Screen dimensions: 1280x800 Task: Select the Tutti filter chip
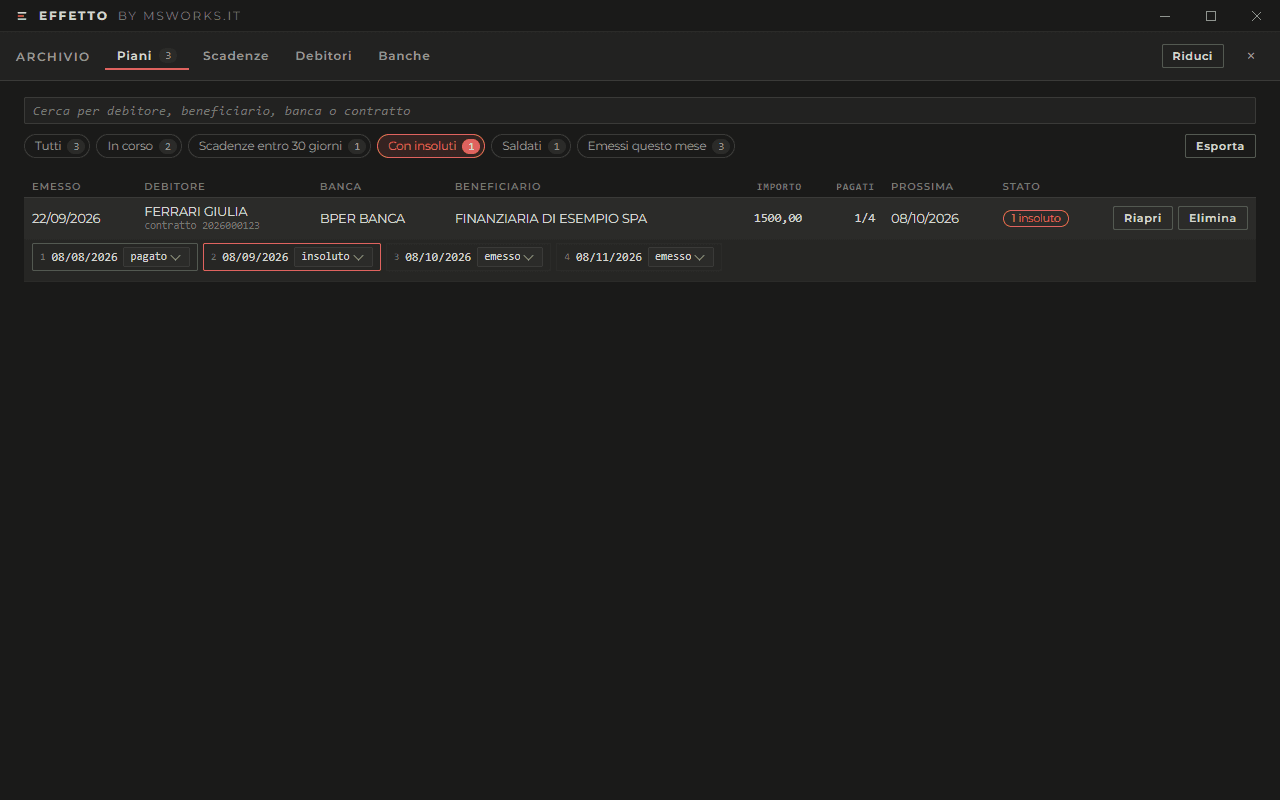pos(57,146)
